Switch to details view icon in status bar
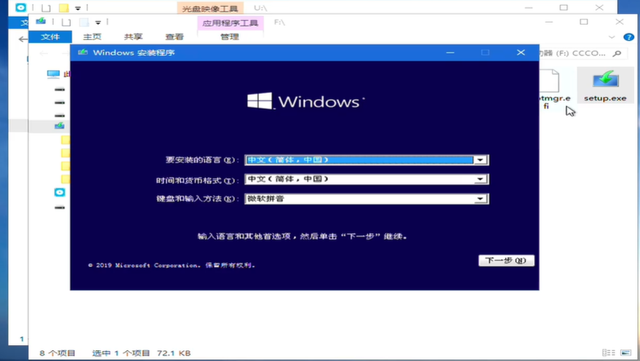640x361 pixels. (x=609, y=352)
